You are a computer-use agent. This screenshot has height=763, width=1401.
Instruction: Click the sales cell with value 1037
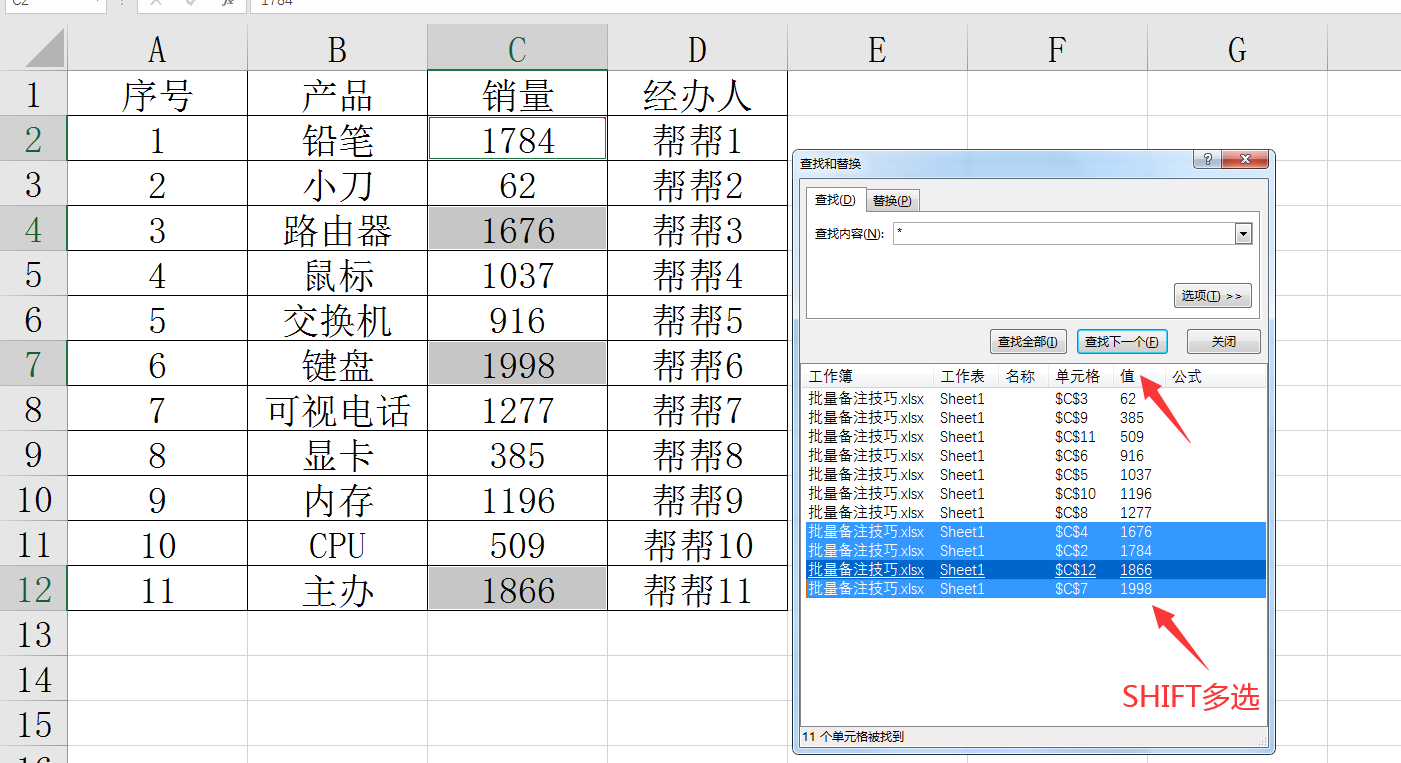[x=517, y=273]
